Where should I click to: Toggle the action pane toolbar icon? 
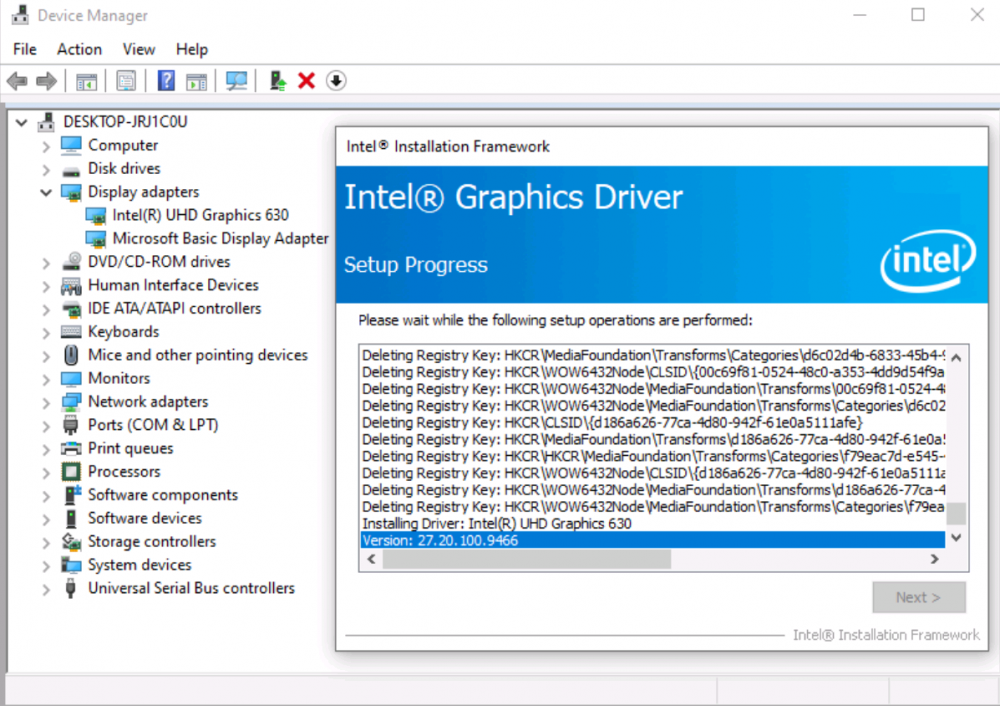pos(196,81)
